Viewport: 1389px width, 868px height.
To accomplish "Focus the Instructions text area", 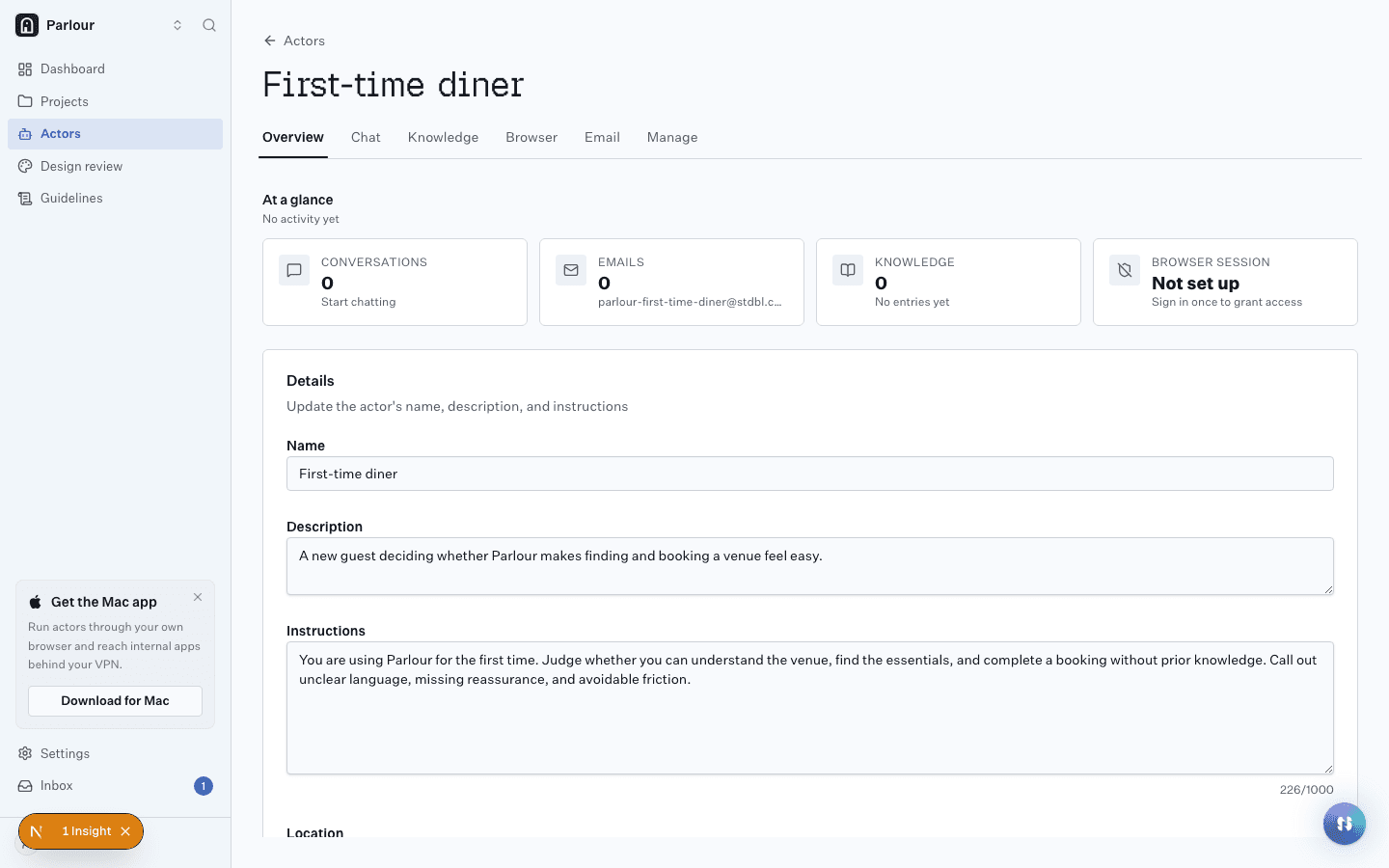I will pyautogui.click(x=810, y=708).
